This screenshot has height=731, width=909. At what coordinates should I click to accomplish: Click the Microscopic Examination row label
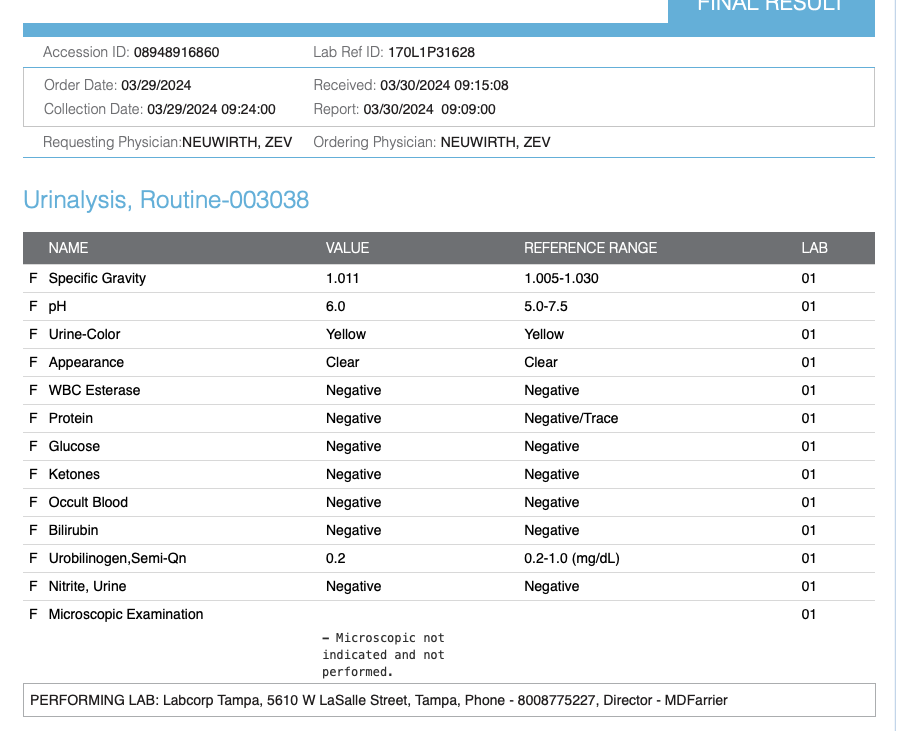(125, 614)
